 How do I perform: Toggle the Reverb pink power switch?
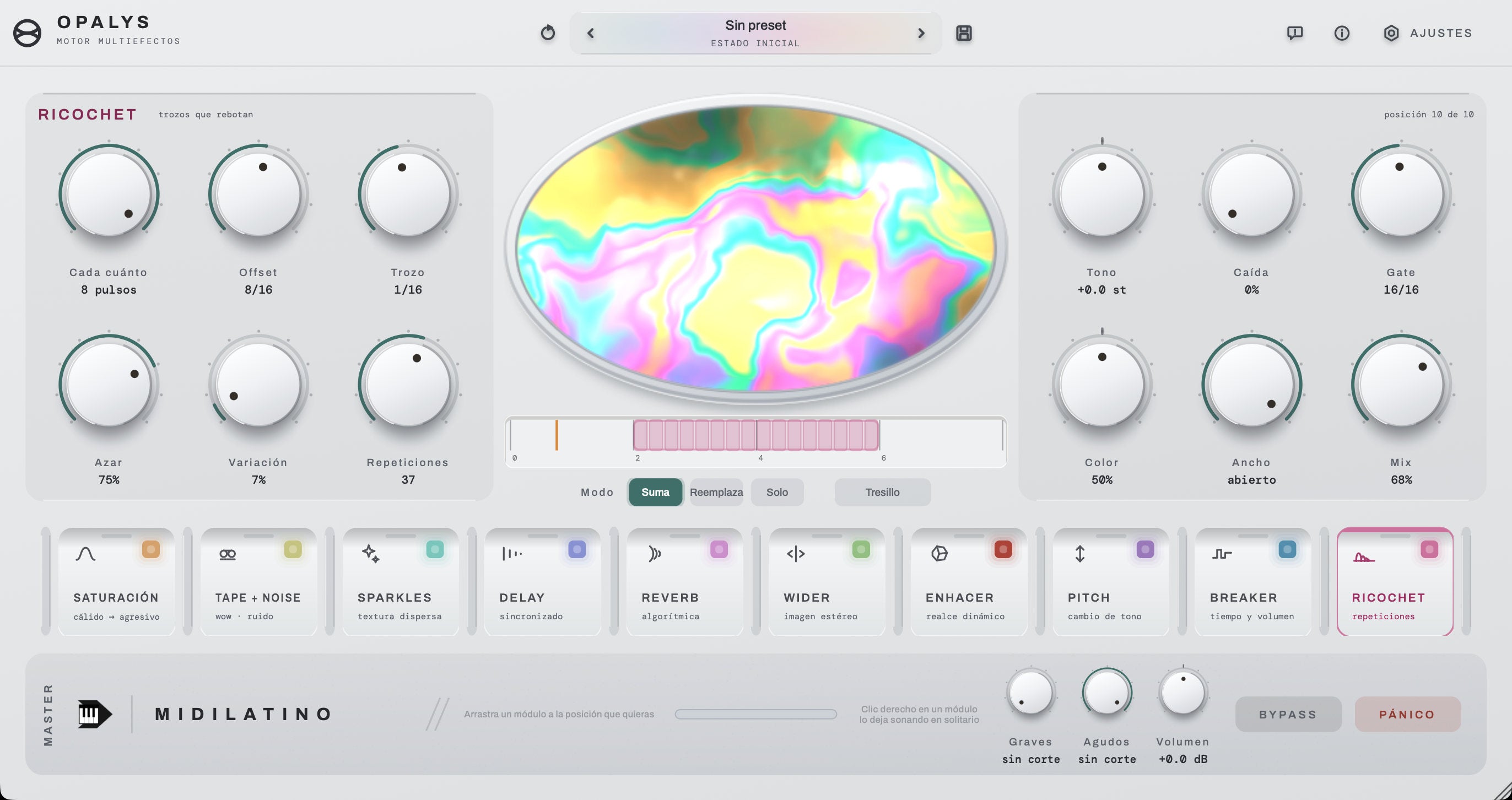click(x=719, y=549)
